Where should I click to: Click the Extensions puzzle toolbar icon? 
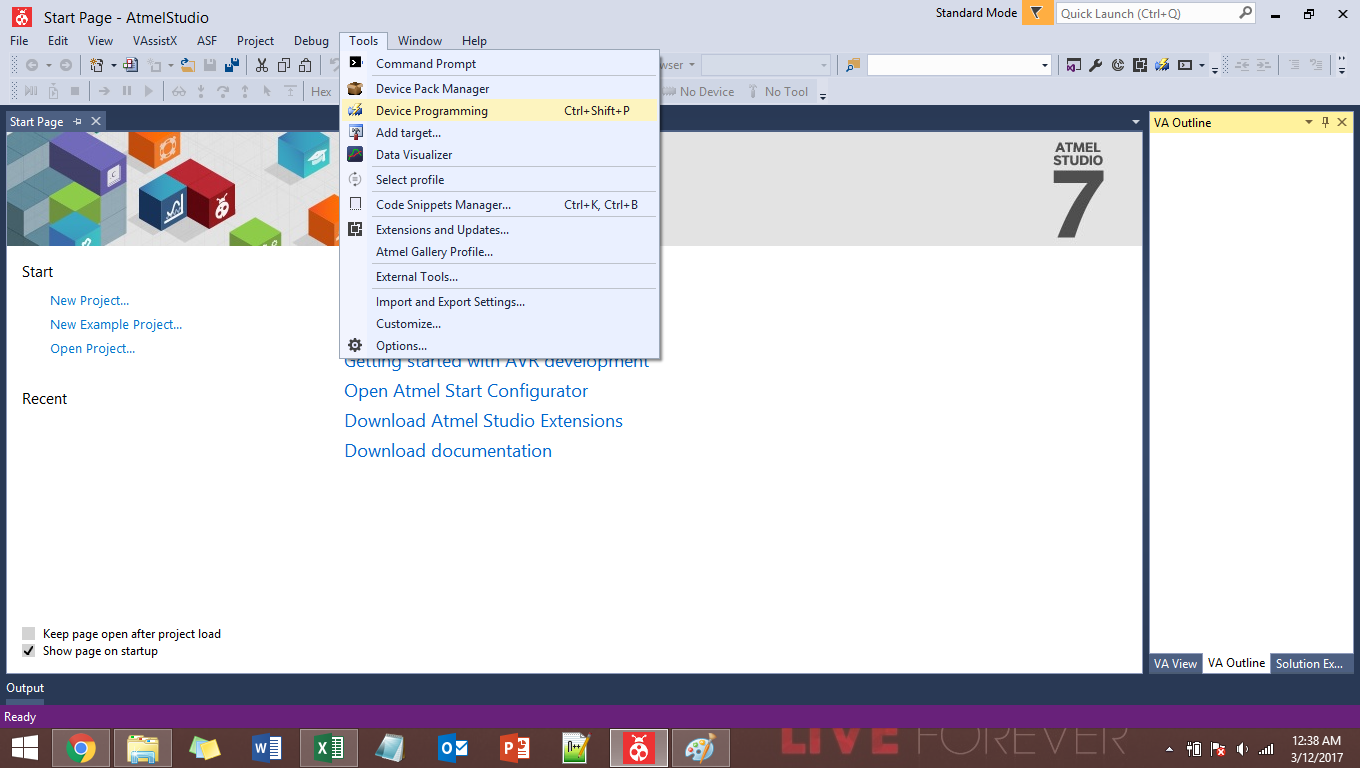(1139, 65)
